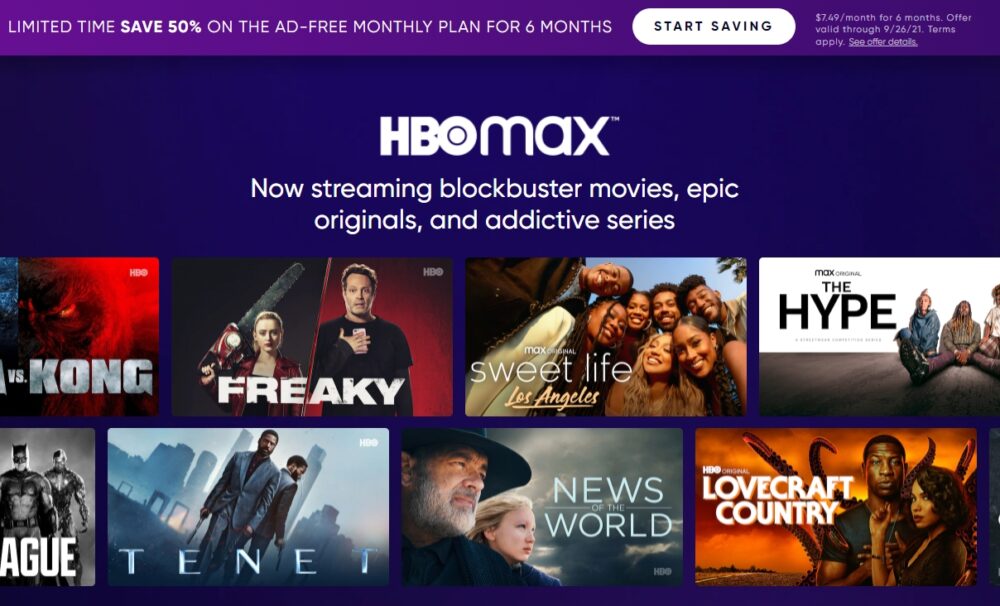Open the Justice League poster tile
The height and width of the screenshot is (606, 1000).
click(47, 507)
